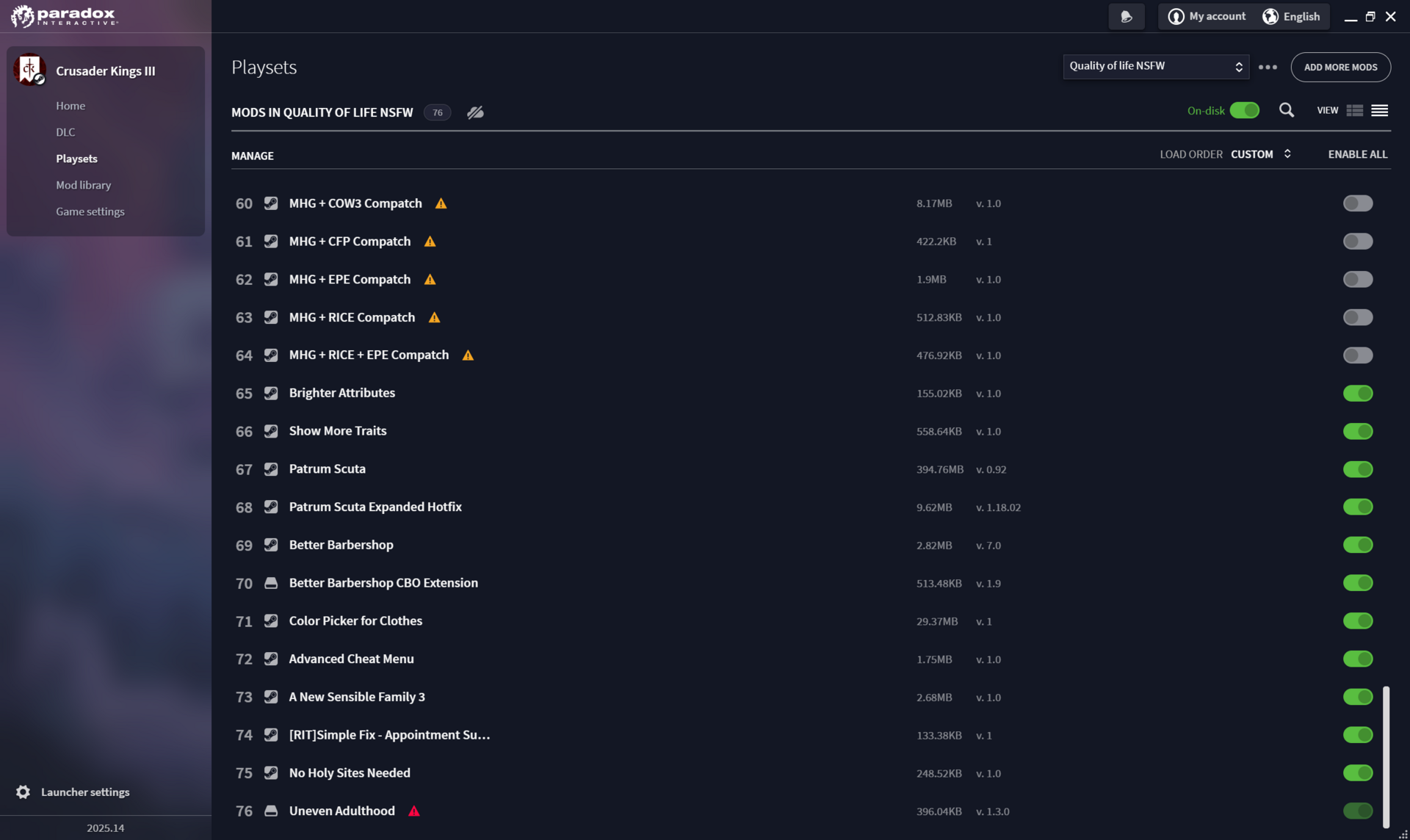Click the Paradox Interactive logo
This screenshot has width=1410, height=840.
pyautogui.click(x=64, y=16)
